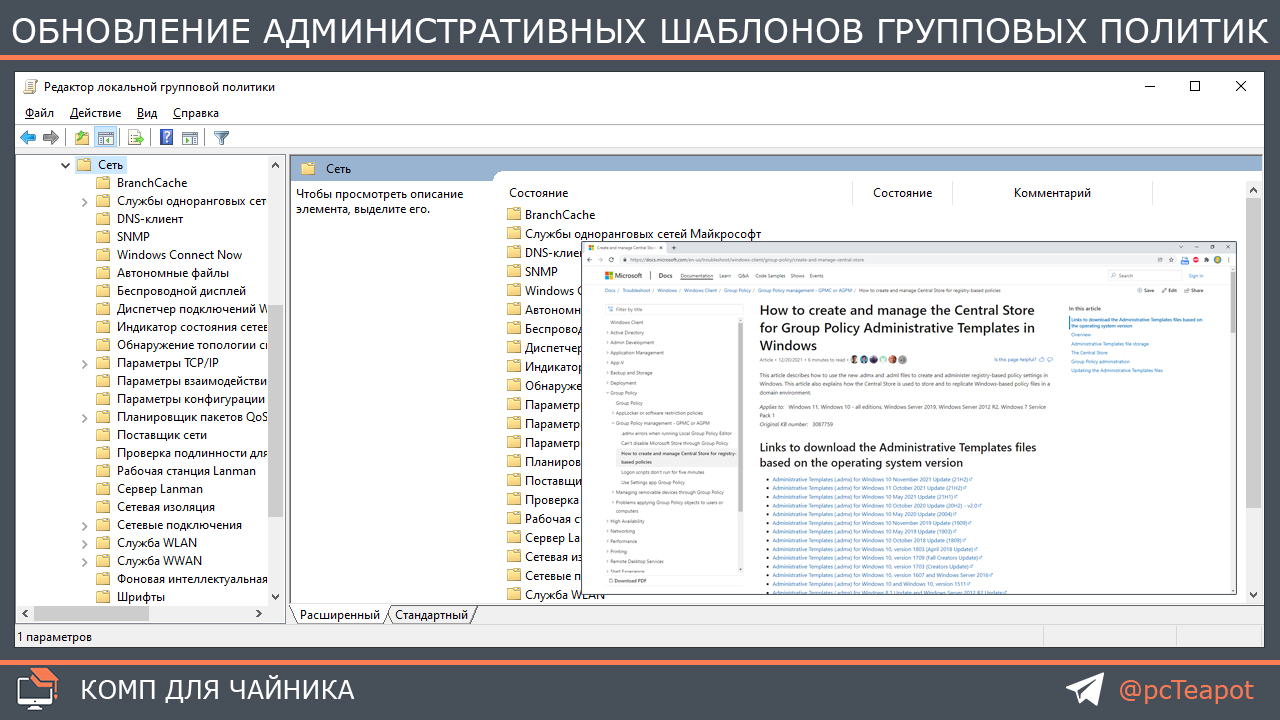Click the browser extensions puzzle icon
Screen dimensions: 1280x720
click(1205, 259)
